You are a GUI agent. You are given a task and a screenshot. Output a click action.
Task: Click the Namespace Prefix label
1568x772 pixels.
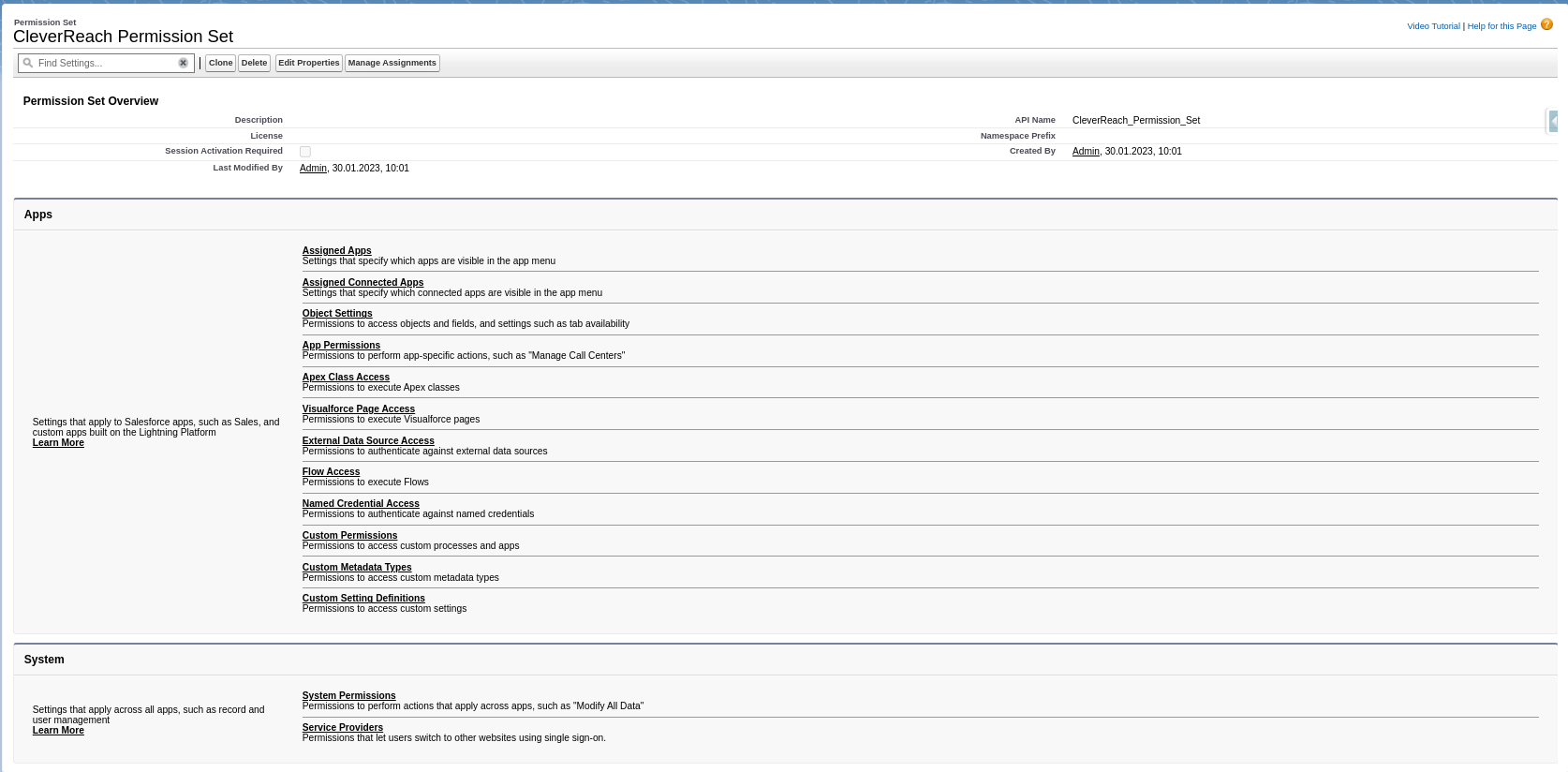click(x=1018, y=136)
